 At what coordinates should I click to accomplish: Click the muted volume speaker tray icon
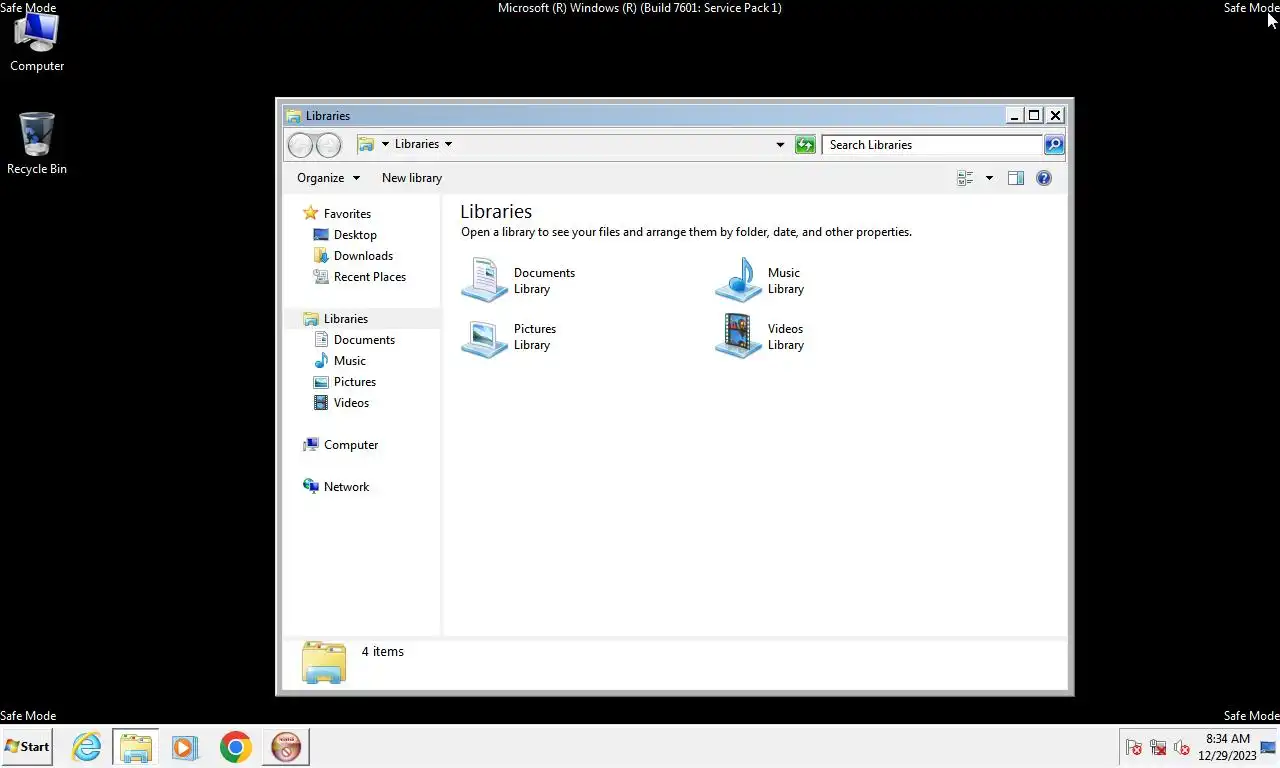(1181, 747)
